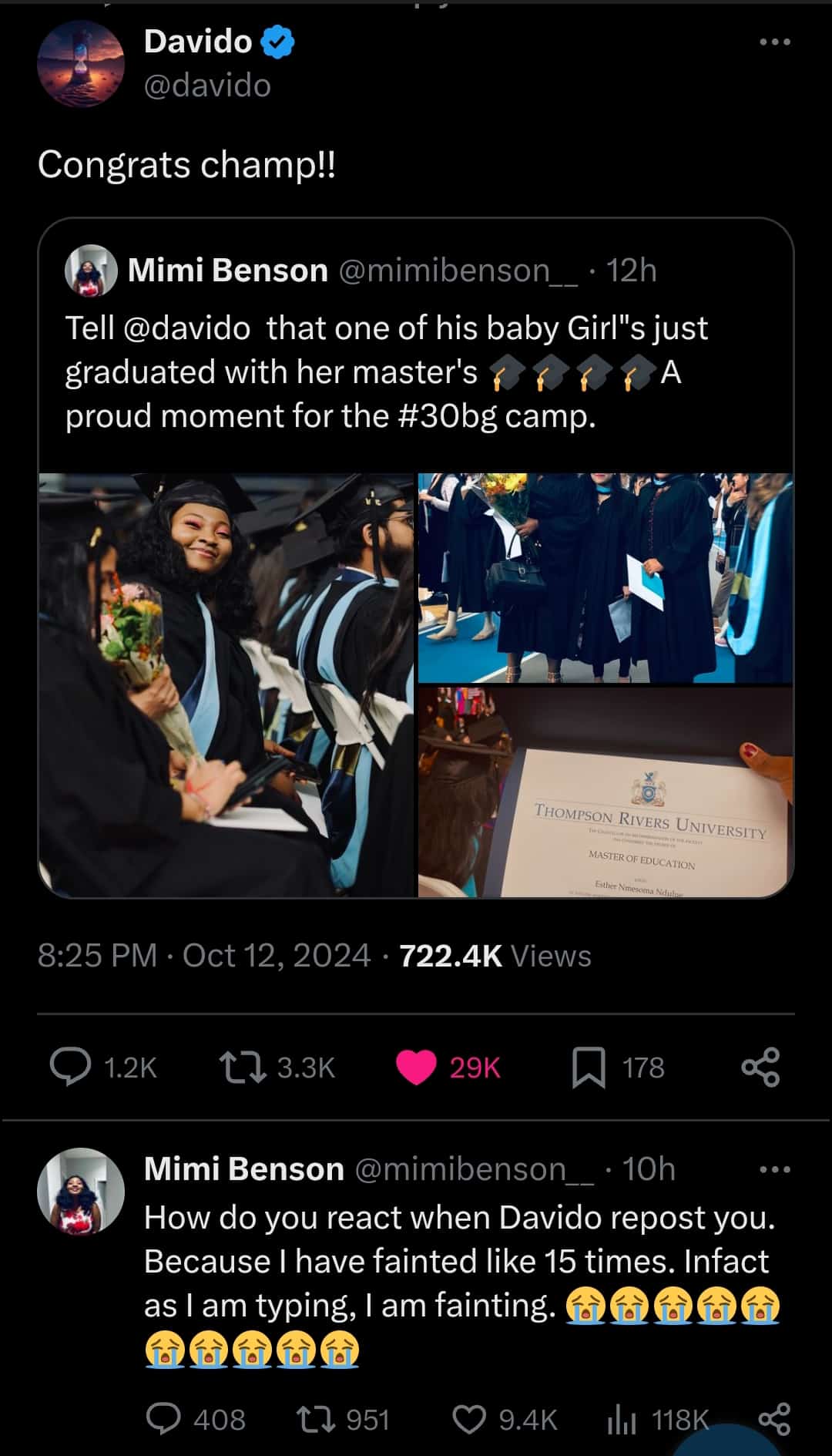View analytics for Mimi Benson's reply
Viewport: 832px width, 1456px height.
coord(621,1420)
